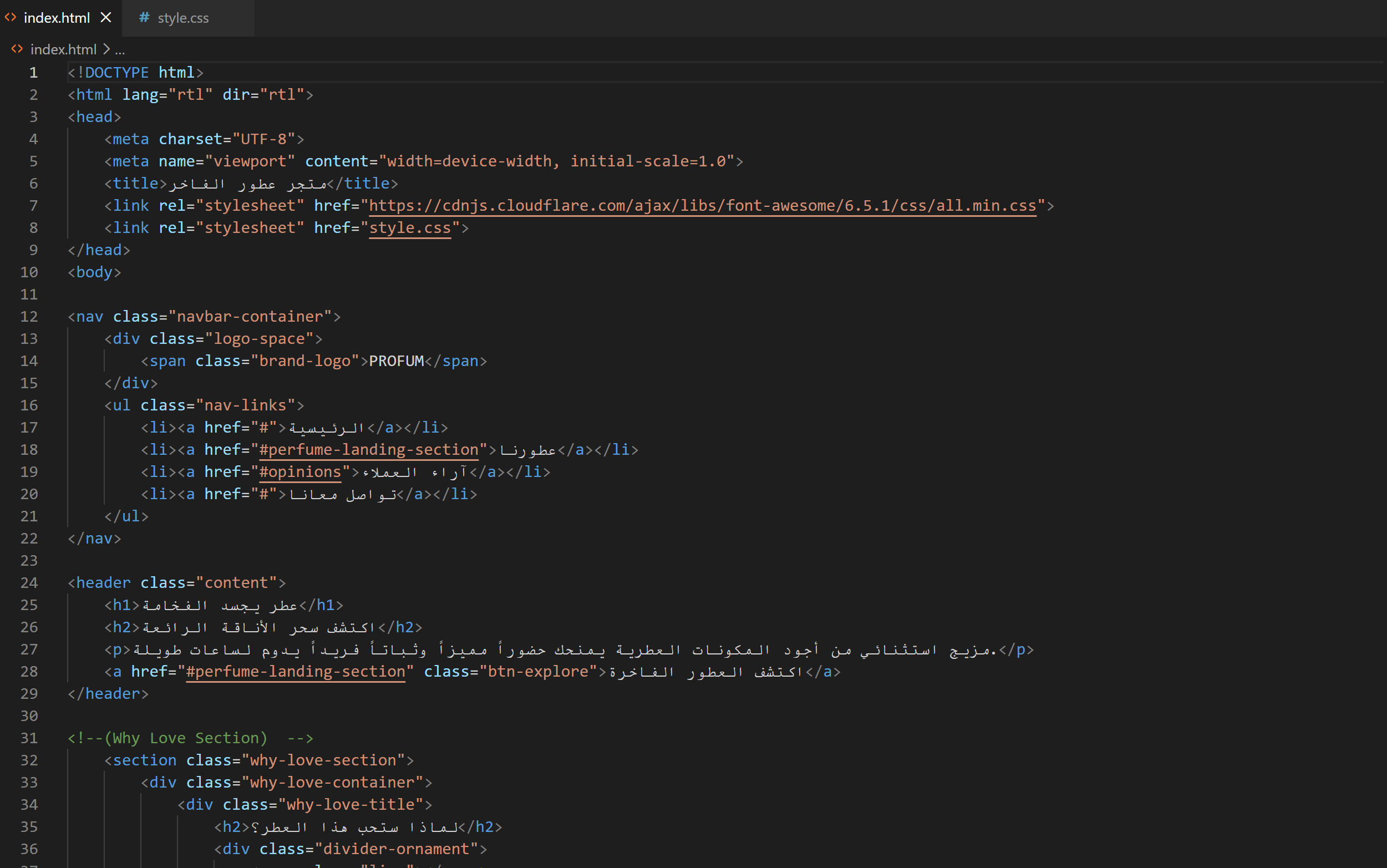Click line number 24 for header

[29, 583]
